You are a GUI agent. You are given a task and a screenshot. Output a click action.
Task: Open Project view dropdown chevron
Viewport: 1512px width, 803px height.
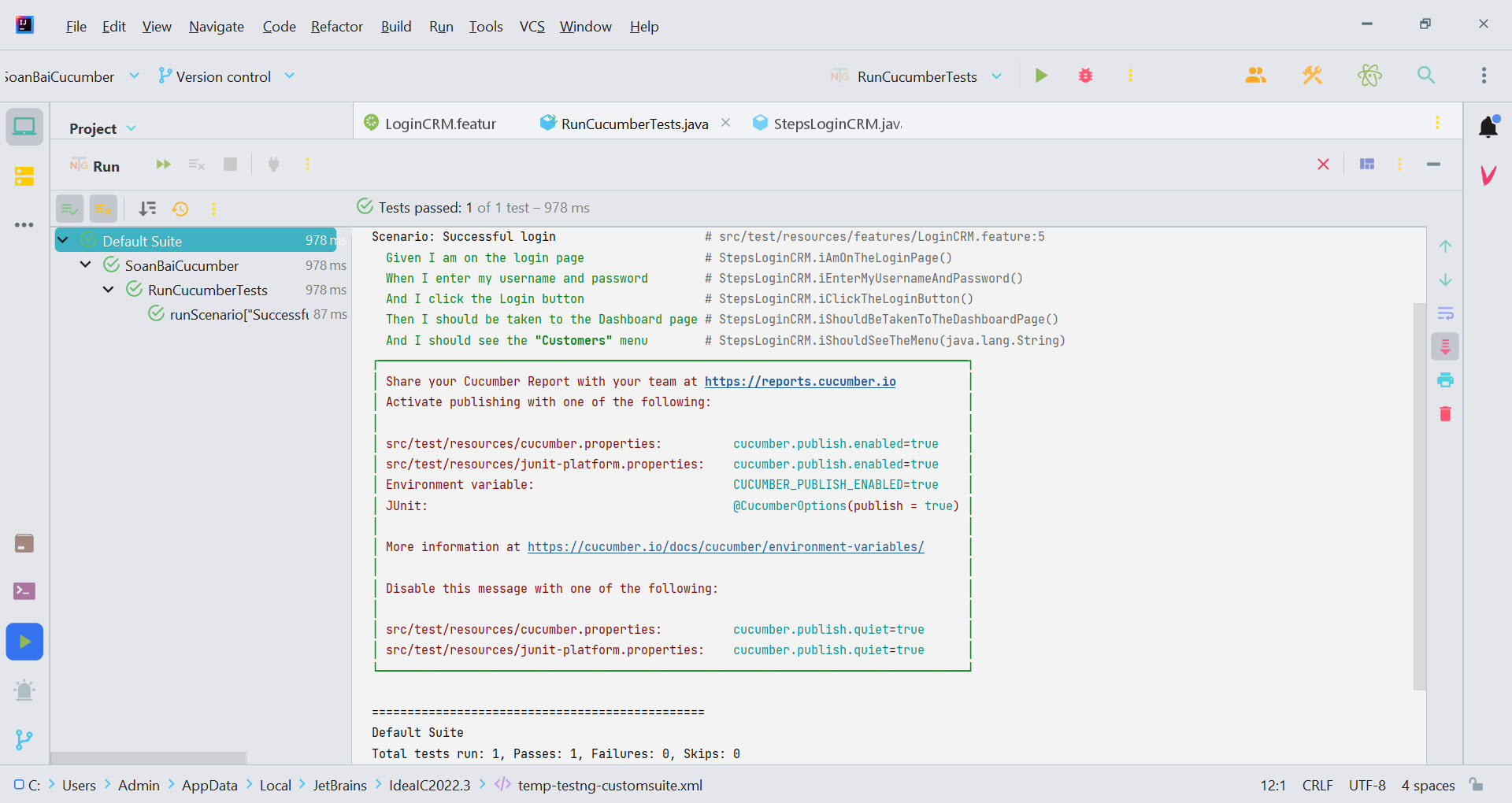132,128
